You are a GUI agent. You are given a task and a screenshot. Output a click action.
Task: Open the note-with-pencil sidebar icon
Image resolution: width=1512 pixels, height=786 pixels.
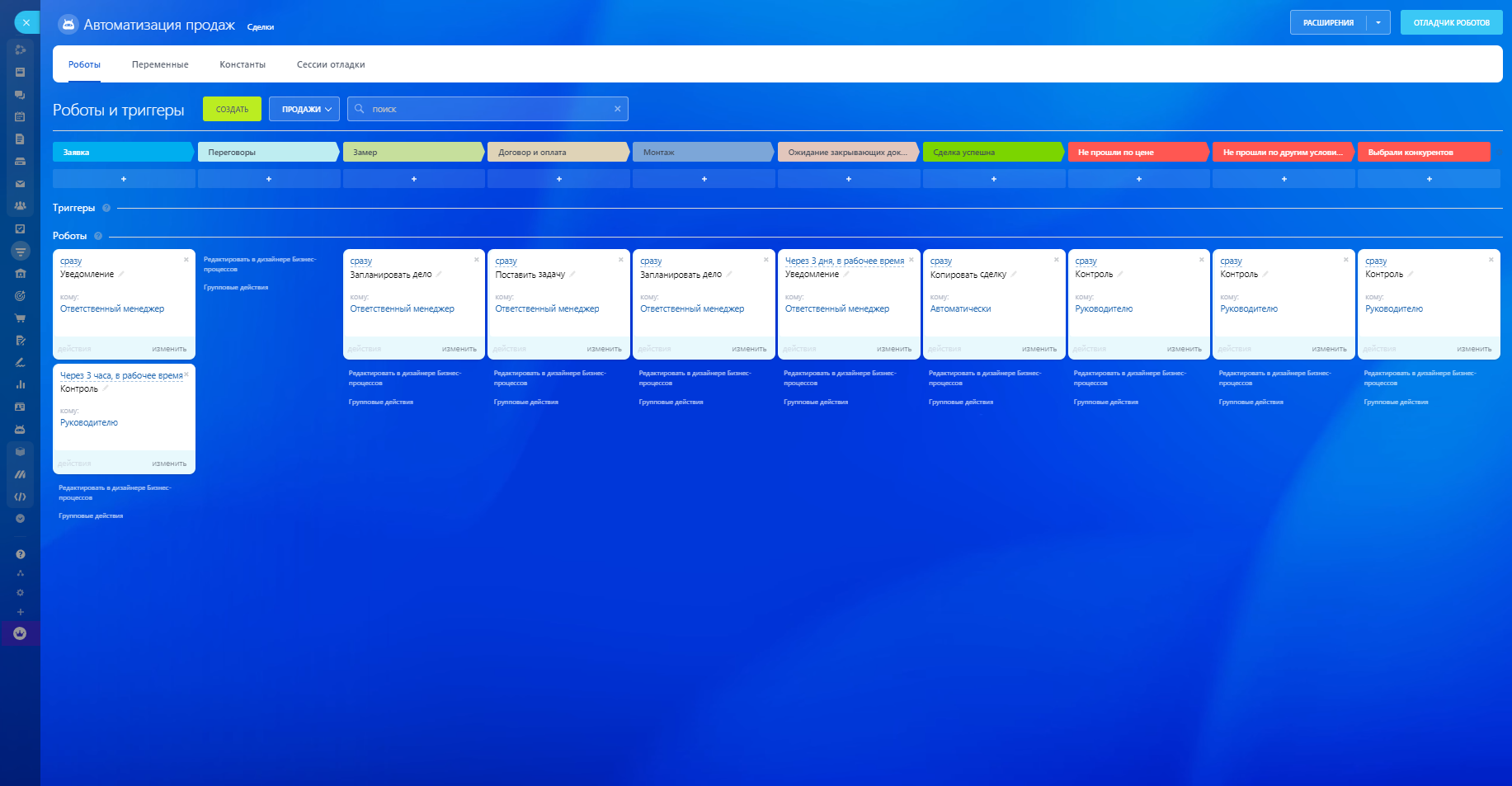21,341
